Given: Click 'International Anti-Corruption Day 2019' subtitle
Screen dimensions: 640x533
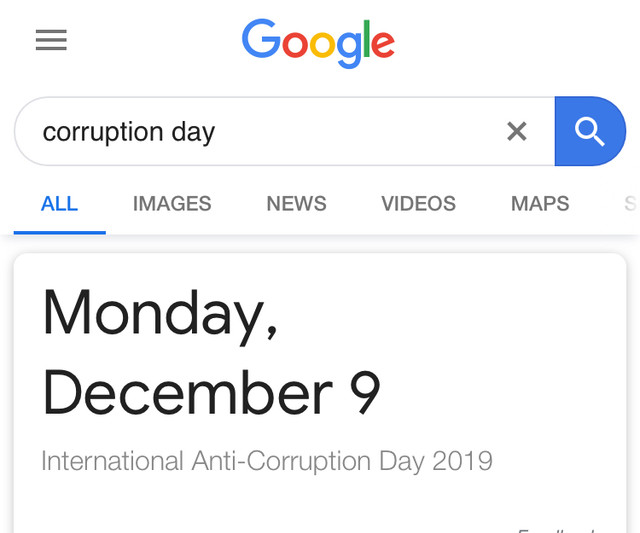Looking at the screenshot, I should (267, 461).
